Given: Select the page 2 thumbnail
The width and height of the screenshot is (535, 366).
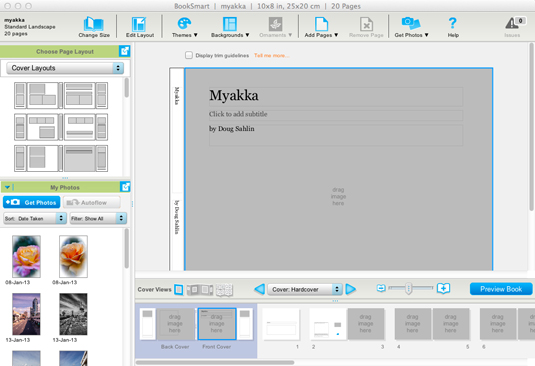Looking at the screenshot, I should (x=328, y=324).
